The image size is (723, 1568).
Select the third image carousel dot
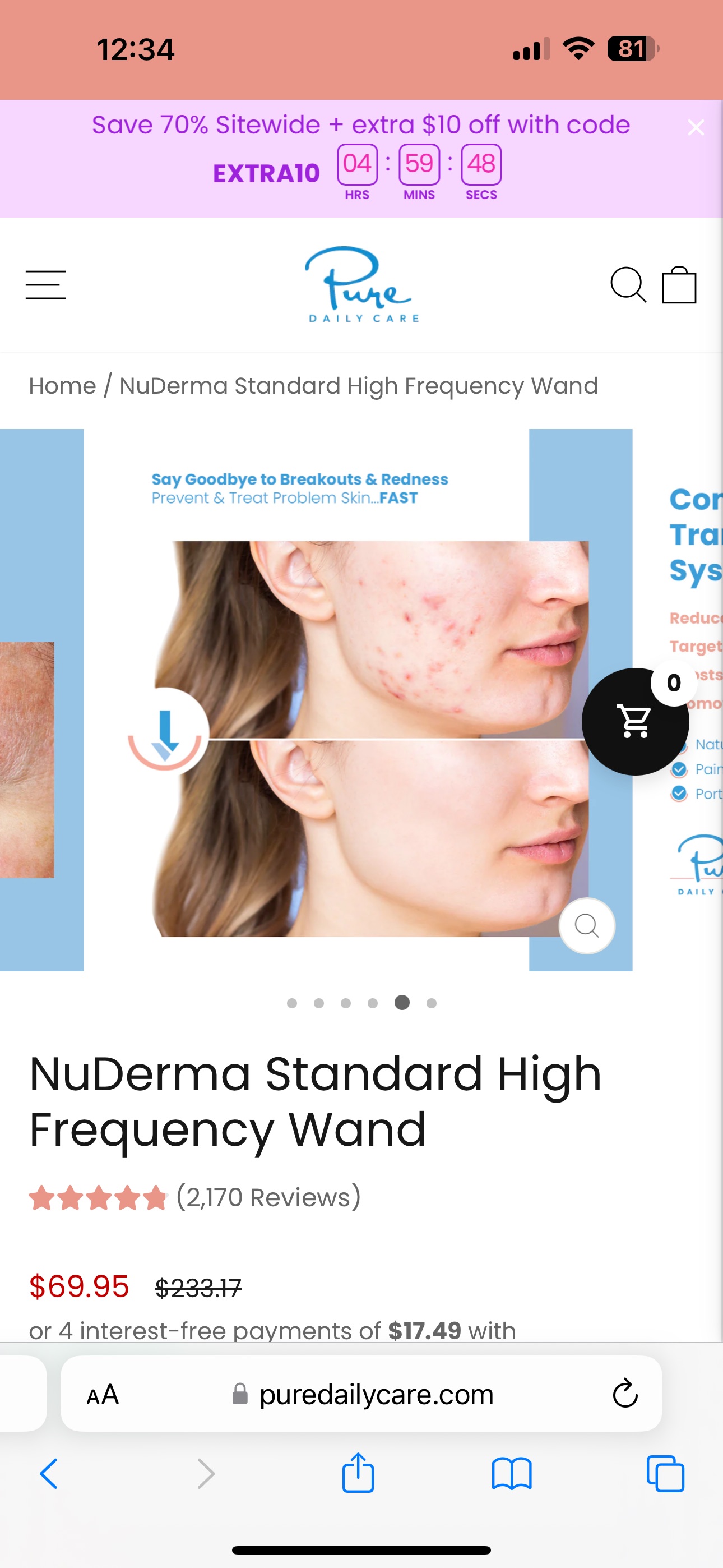click(x=346, y=1003)
